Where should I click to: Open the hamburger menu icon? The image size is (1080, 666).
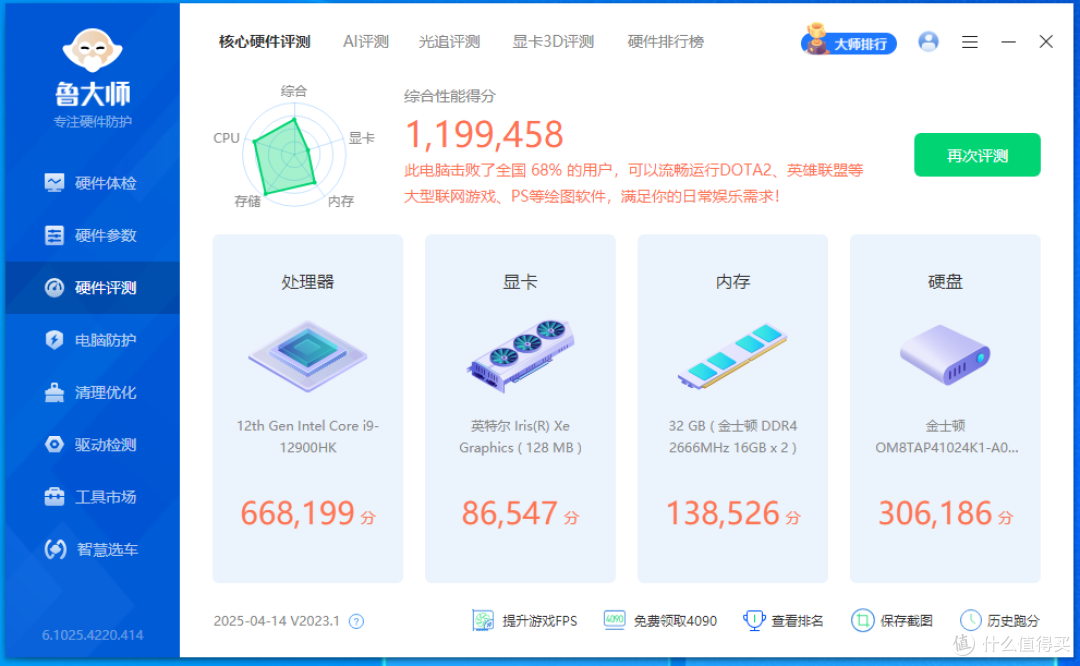(970, 43)
